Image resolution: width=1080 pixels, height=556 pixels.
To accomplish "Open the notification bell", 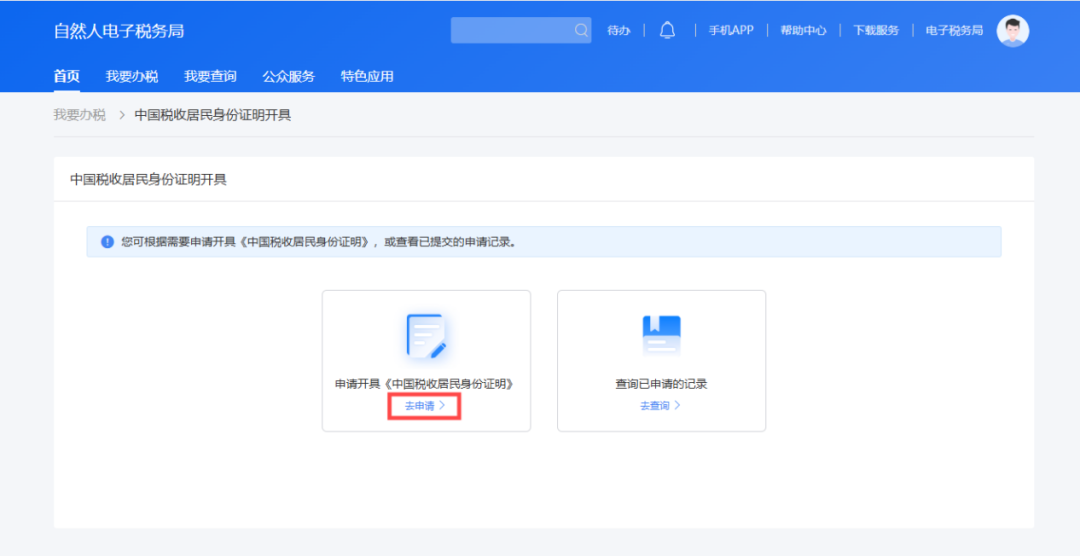I will (x=667, y=31).
